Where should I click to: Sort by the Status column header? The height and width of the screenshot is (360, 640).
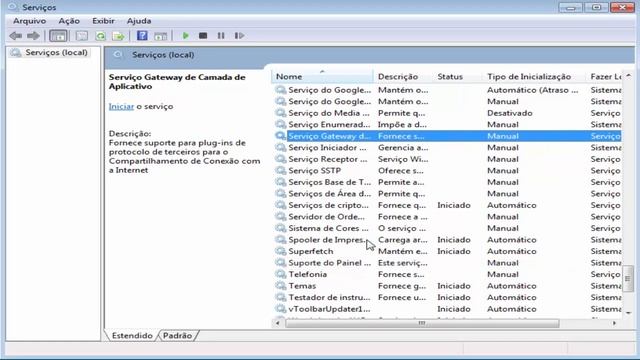point(458,77)
